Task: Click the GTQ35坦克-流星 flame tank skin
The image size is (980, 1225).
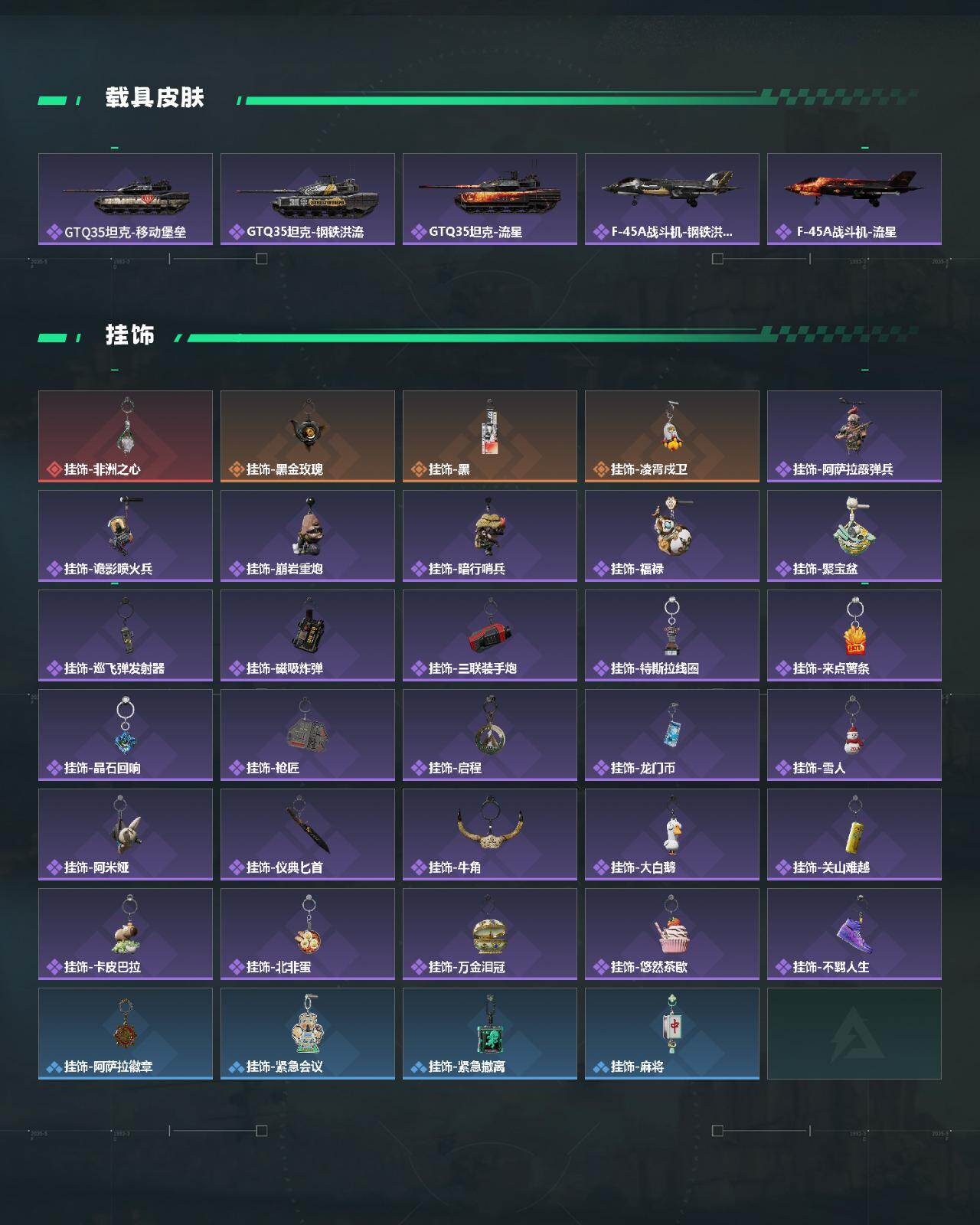Action: 490,199
